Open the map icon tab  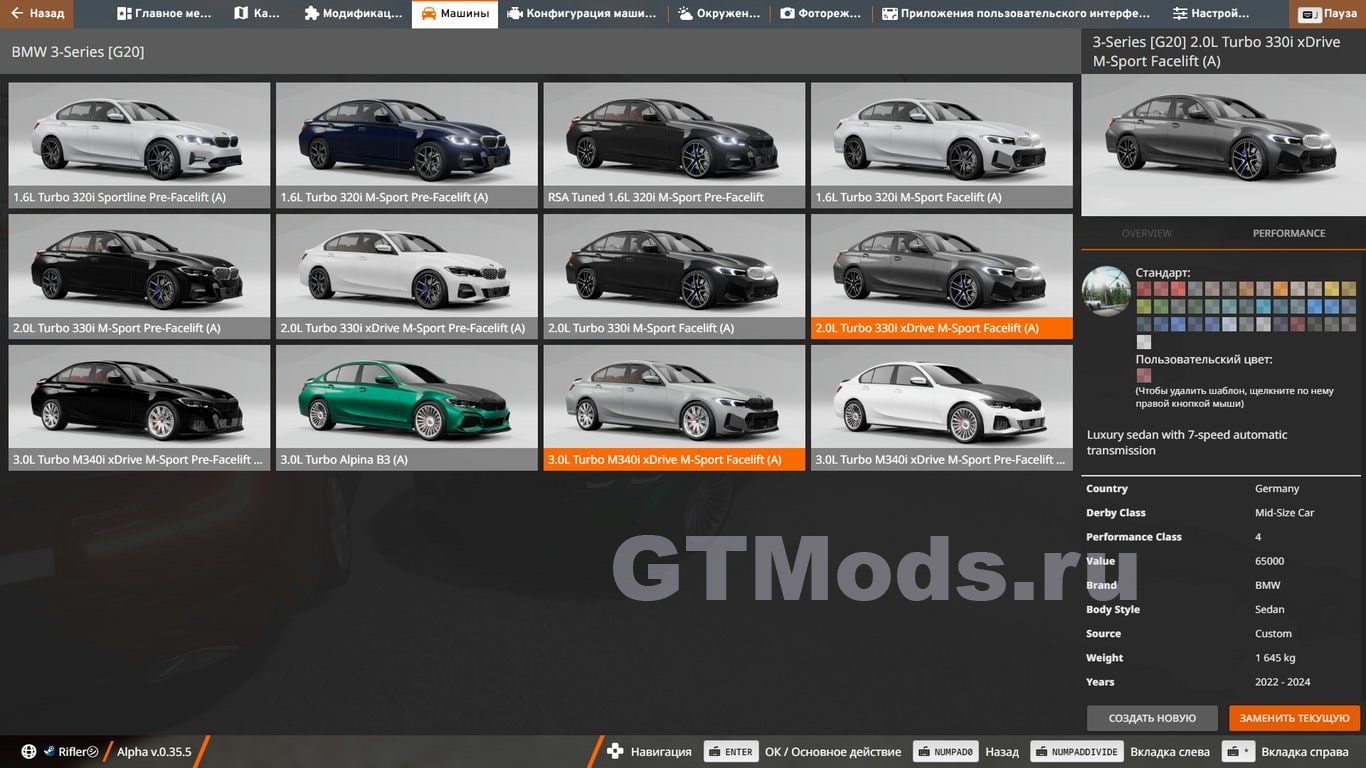click(x=257, y=14)
